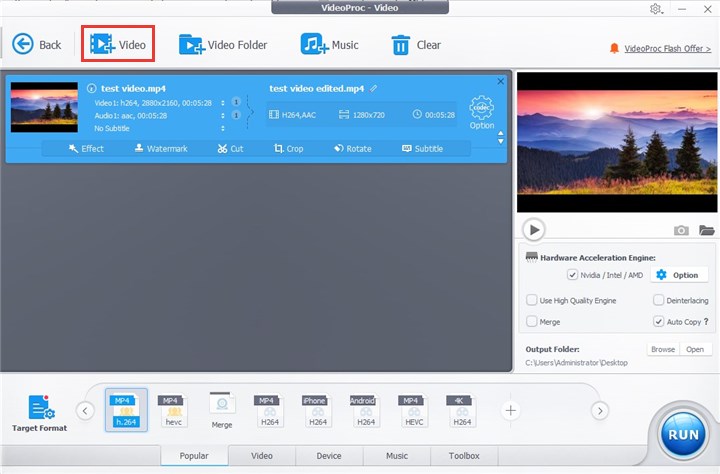Take a snapshot with camera icon
Screen dimensions: 720x474
(x=681, y=230)
